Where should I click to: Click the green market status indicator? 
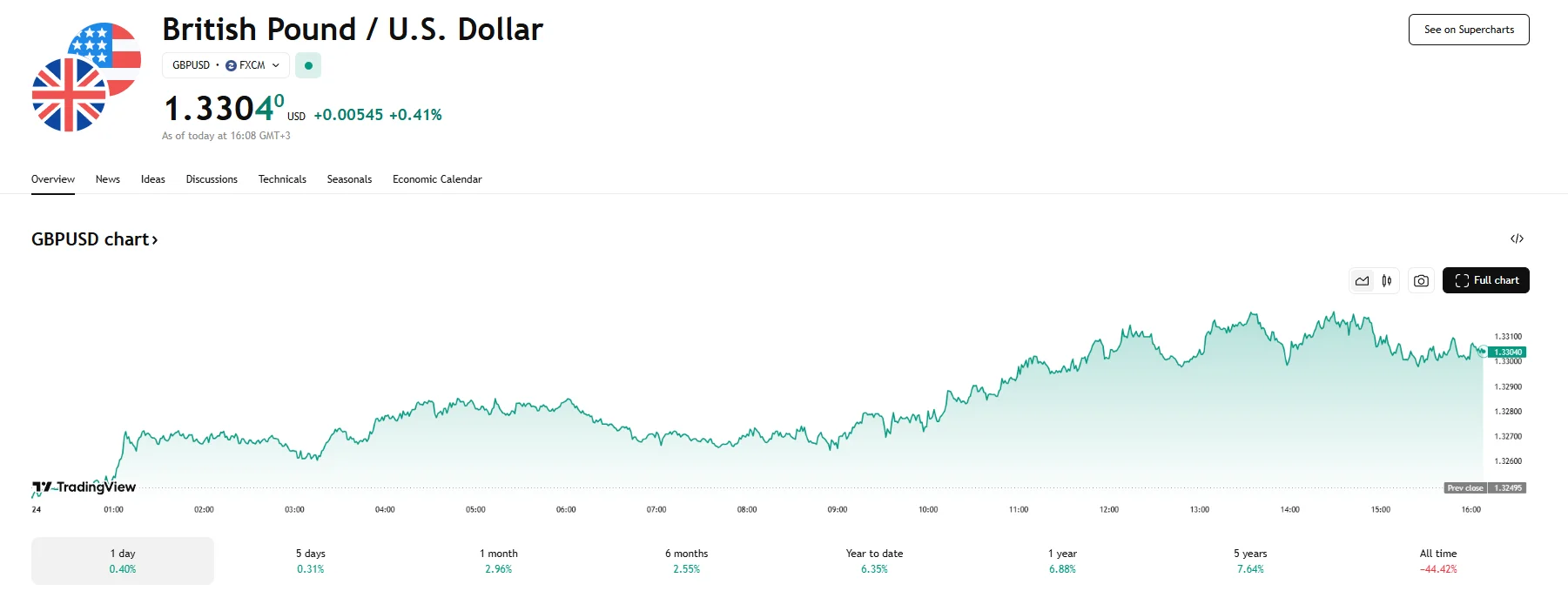pos(308,65)
